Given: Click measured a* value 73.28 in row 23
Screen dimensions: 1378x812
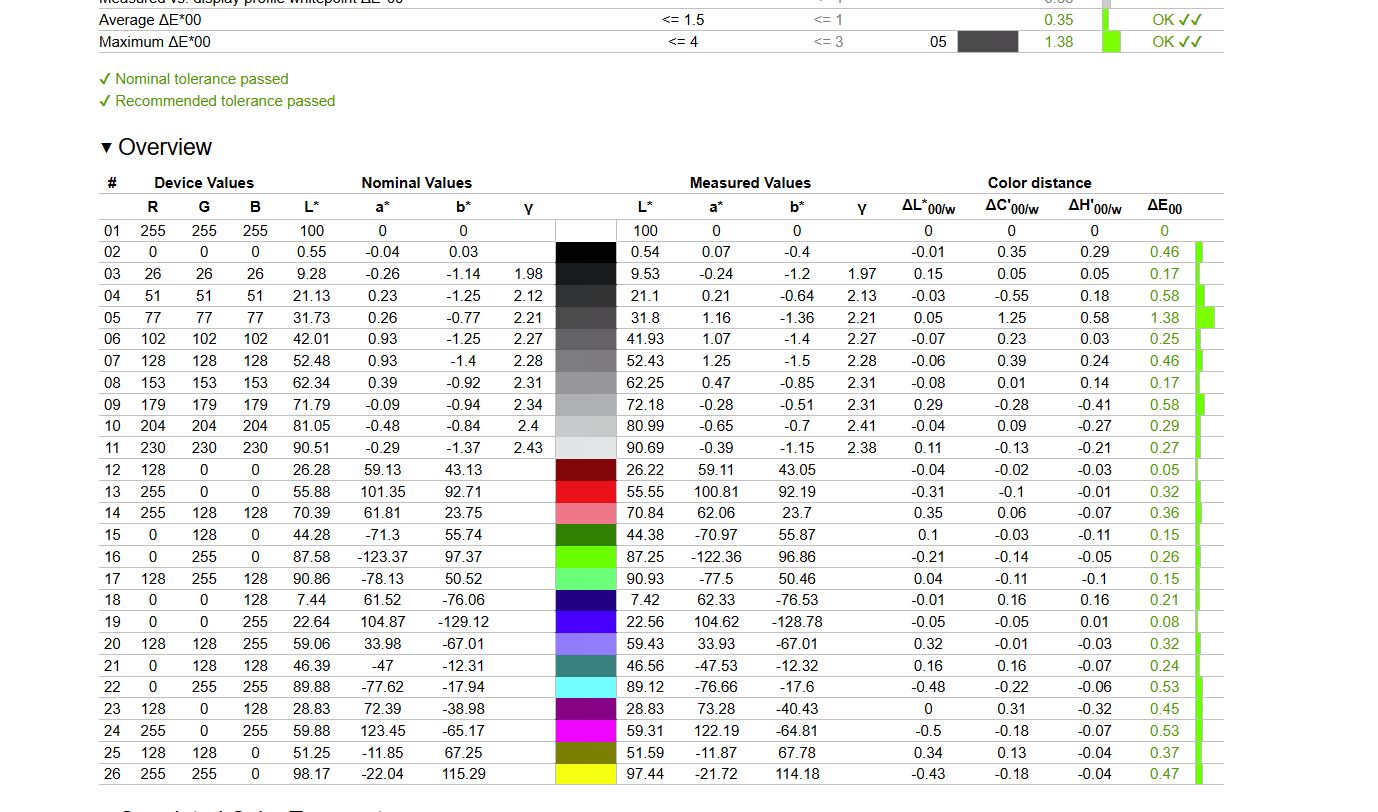Looking at the screenshot, I should (x=715, y=709).
